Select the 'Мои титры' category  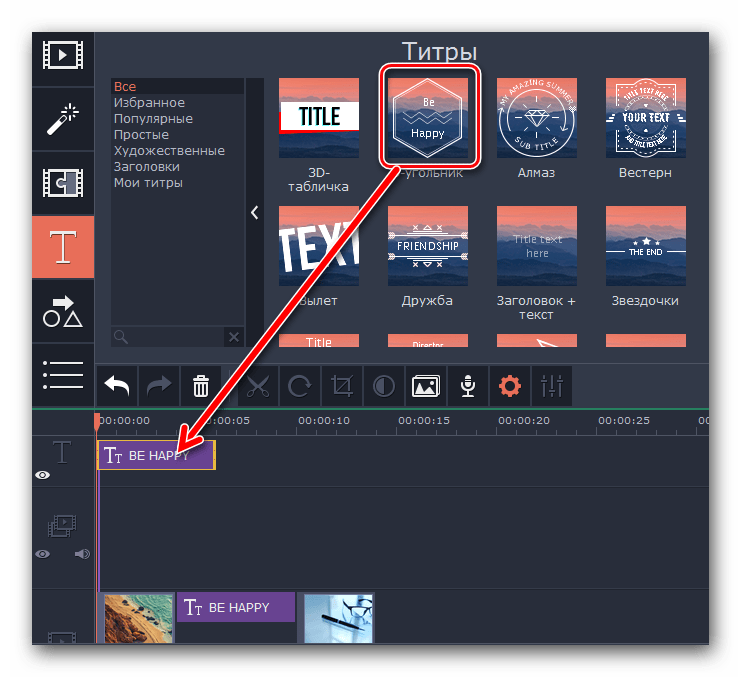coord(148,183)
